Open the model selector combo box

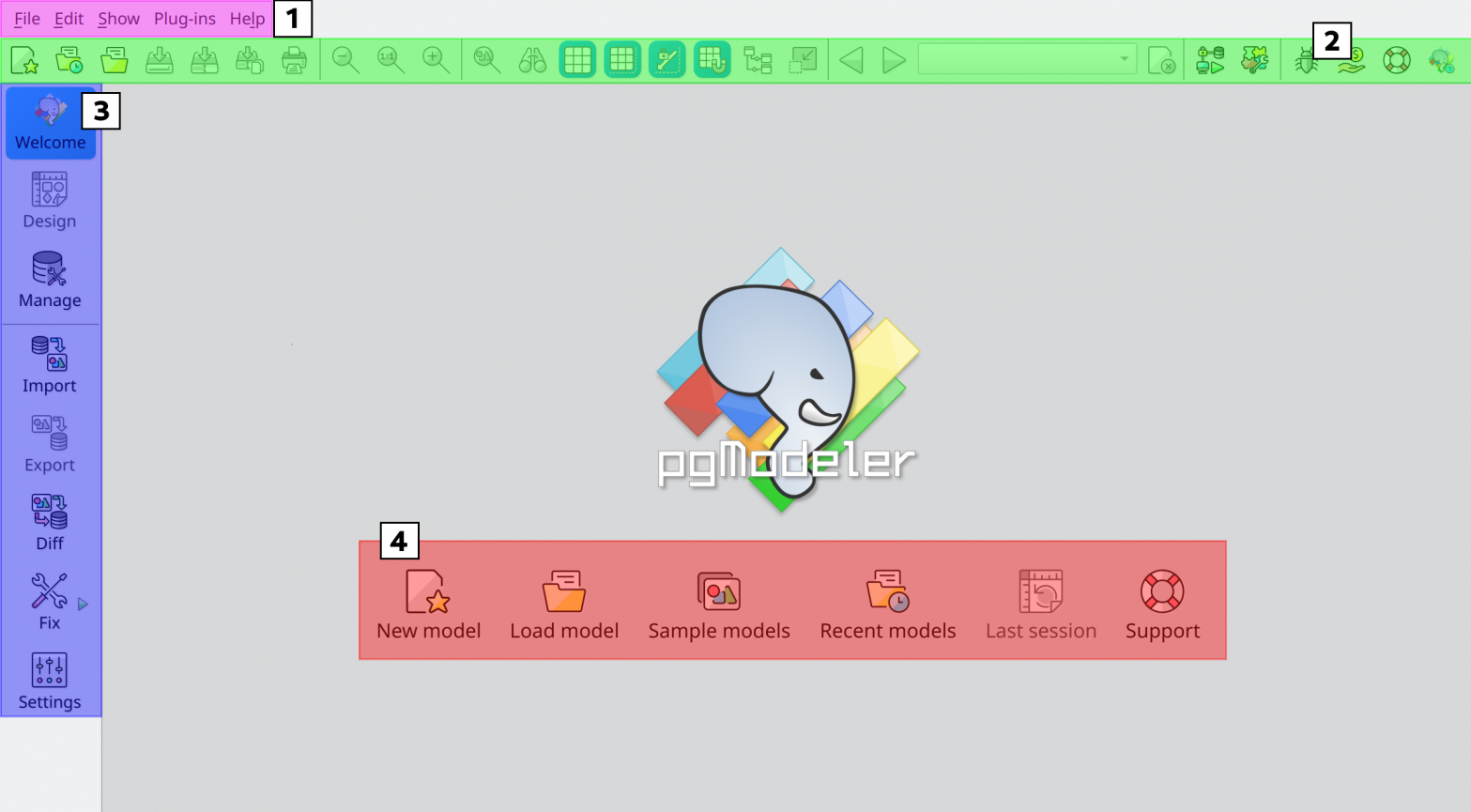click(x=1027, y=60)
